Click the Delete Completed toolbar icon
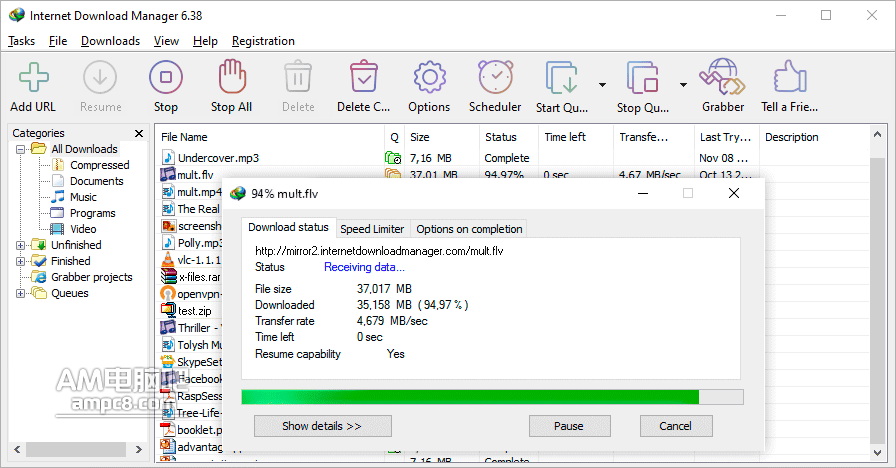This screenshot has width=896, height=468. [x=363, y=77]
